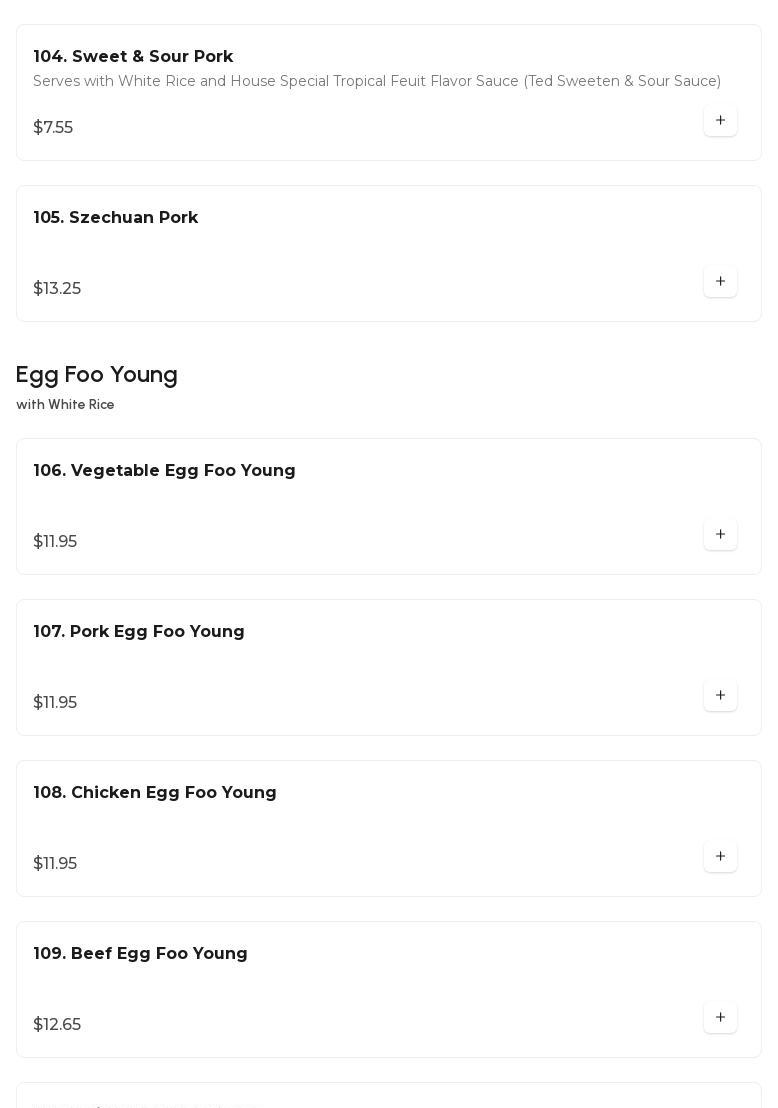778x1108 pixels.
Task: Tap plus icon for Beef Egg Foo Young
Action: point(720,1018)
